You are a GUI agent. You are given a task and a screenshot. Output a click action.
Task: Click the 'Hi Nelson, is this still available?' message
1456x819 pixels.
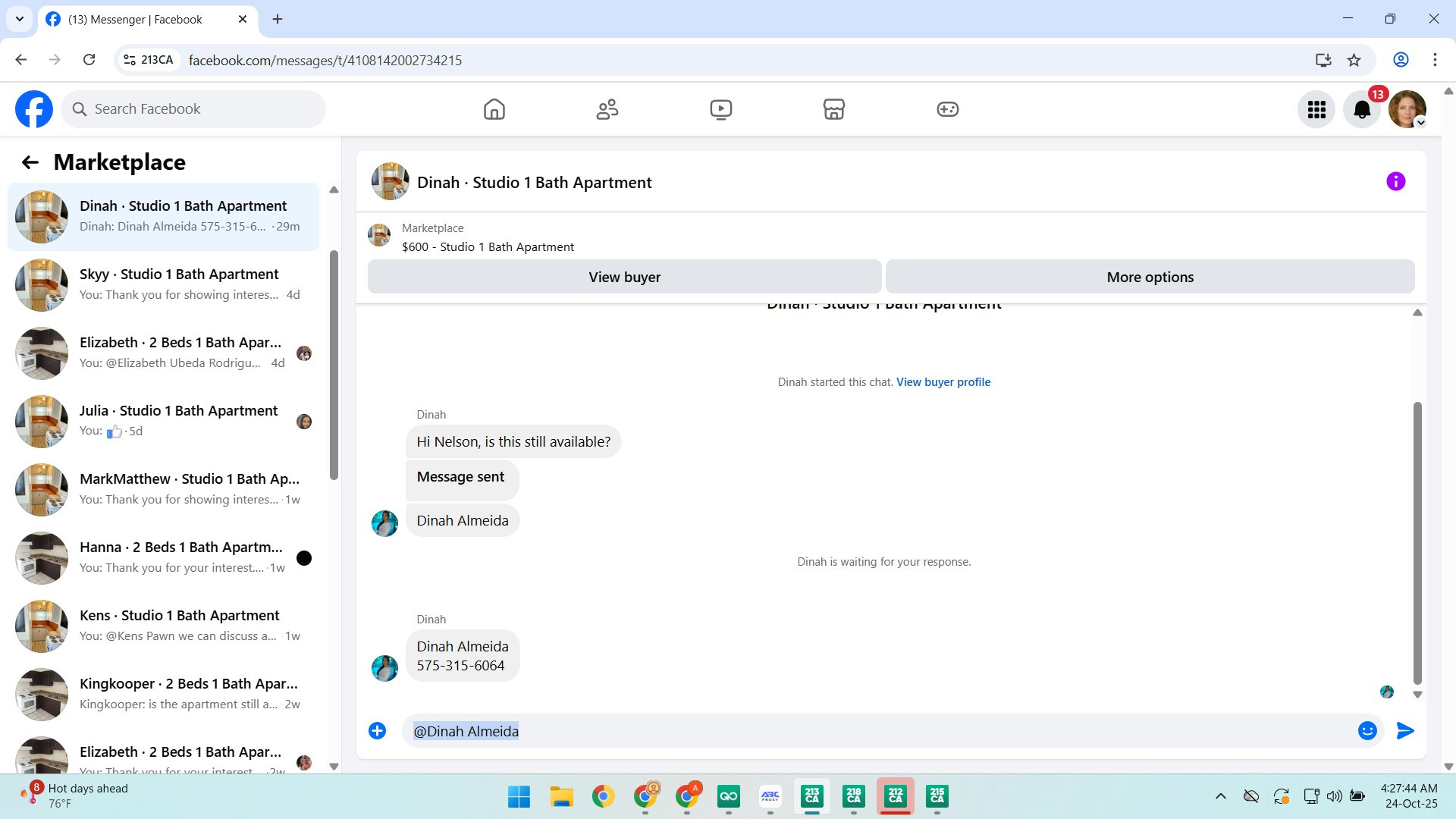pyautogui.click(x=513, y=441)
